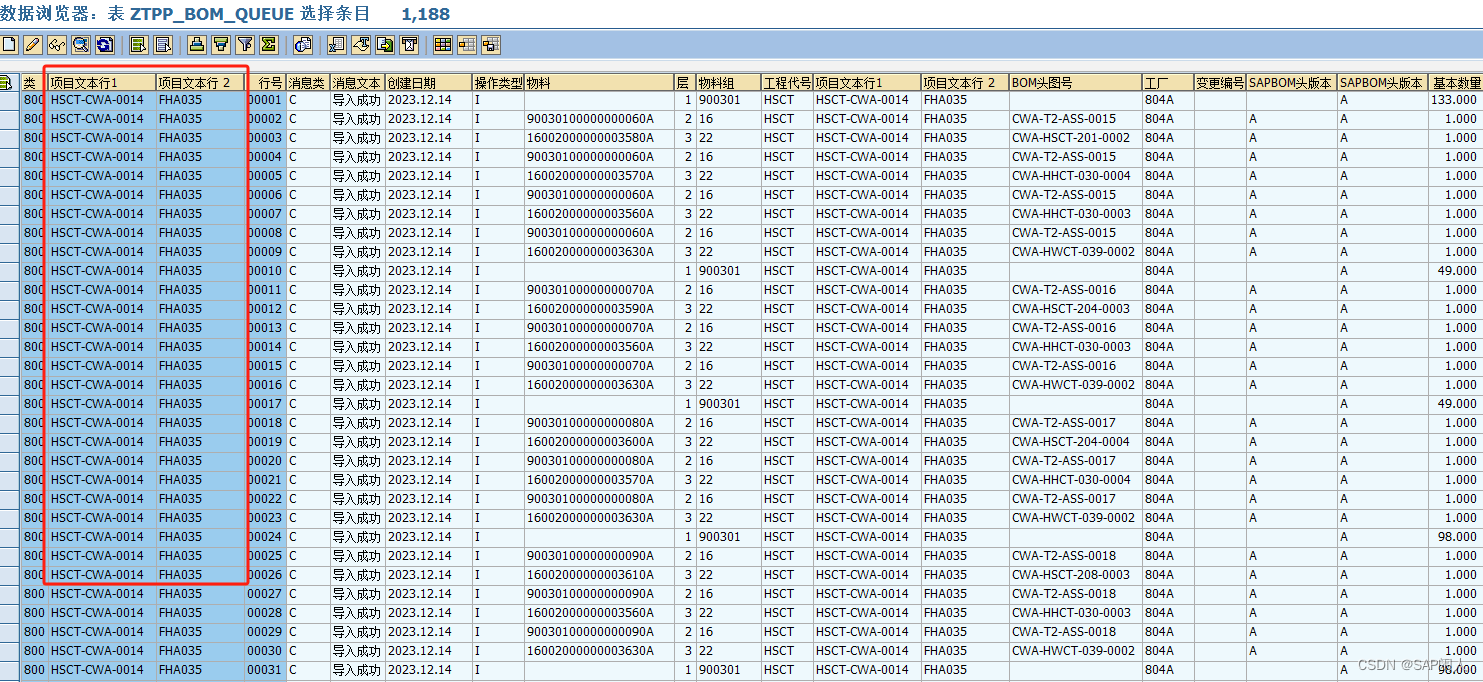The height and width of the screenshot is (682, 1483).
Task: Click row number cell 00012
Action: tap(265, 309)
